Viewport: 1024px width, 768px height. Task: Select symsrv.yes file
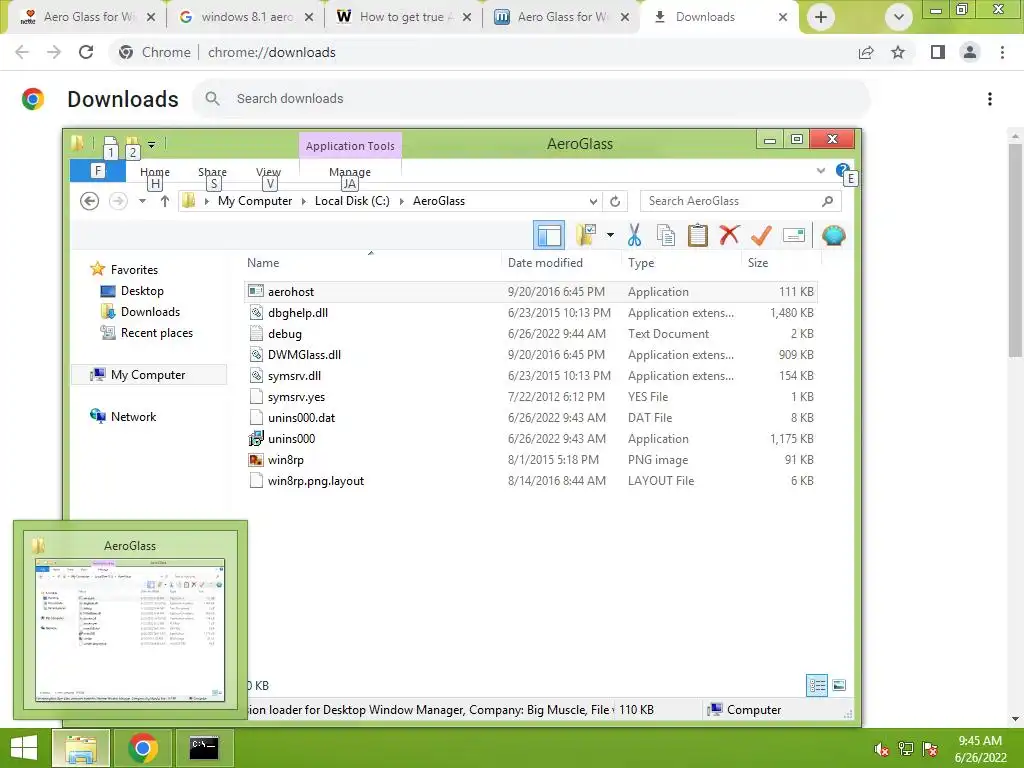[x=530, y=396]
